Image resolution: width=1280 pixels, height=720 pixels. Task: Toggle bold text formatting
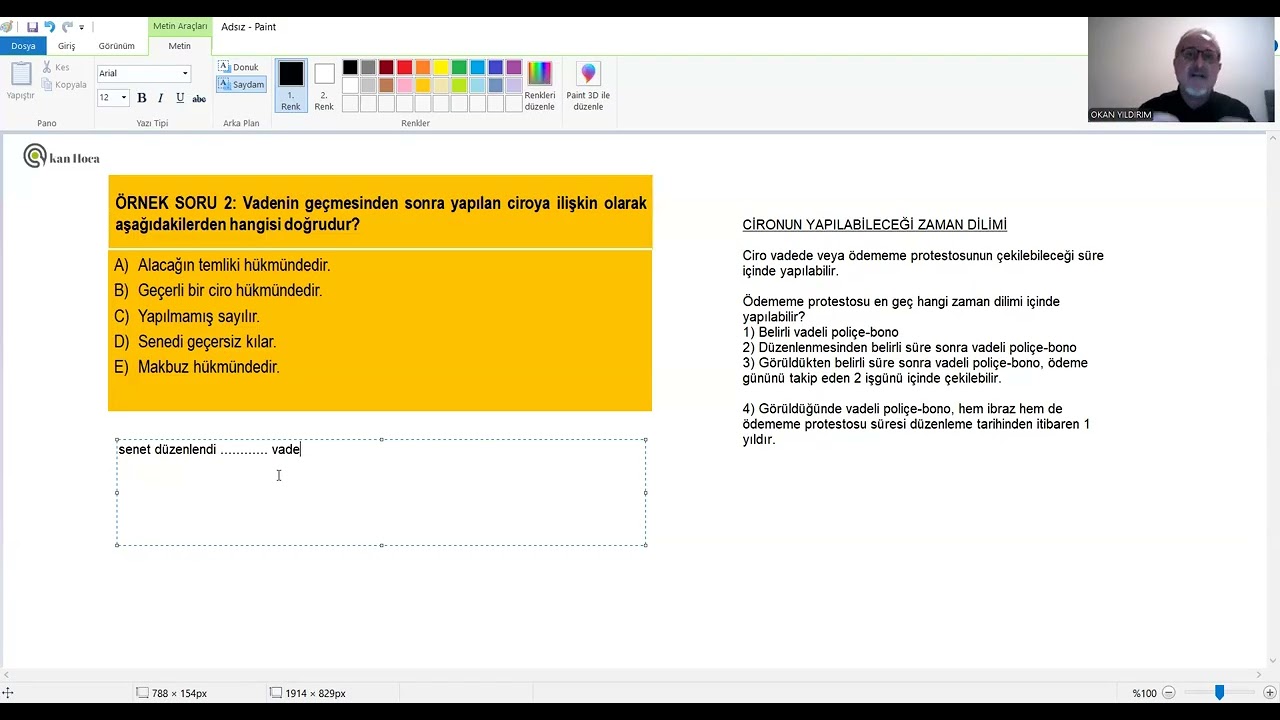tap(142, 98)
